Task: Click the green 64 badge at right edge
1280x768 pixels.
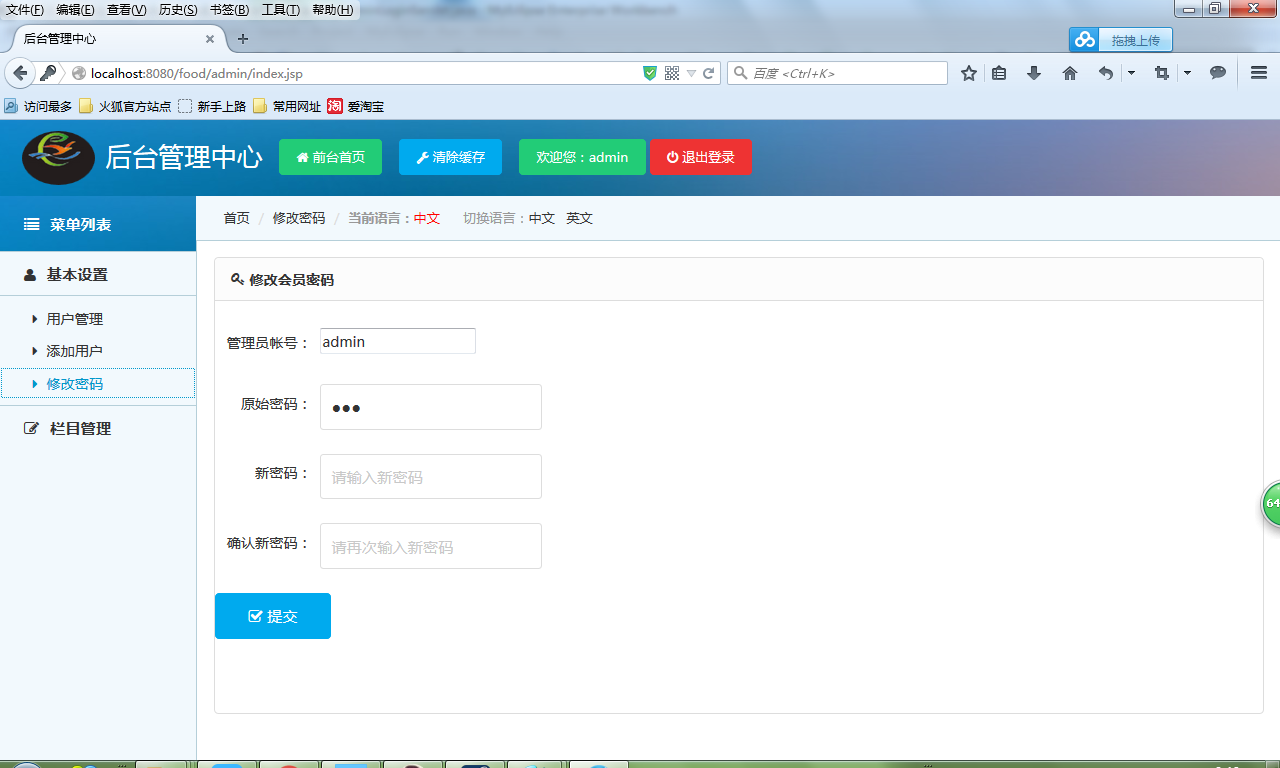Action: 1271,503
